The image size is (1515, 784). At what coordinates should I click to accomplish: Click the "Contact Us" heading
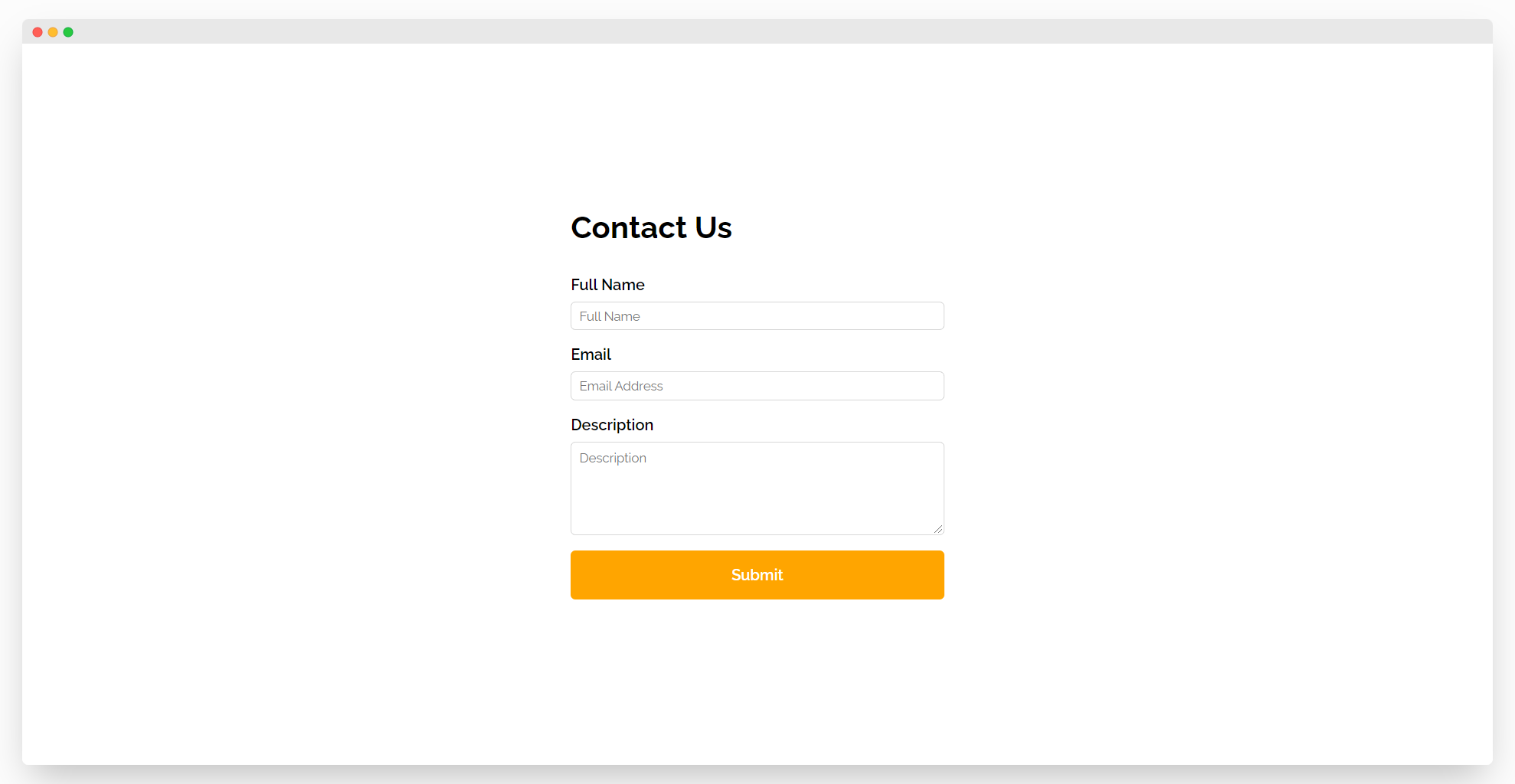(651, 227)
